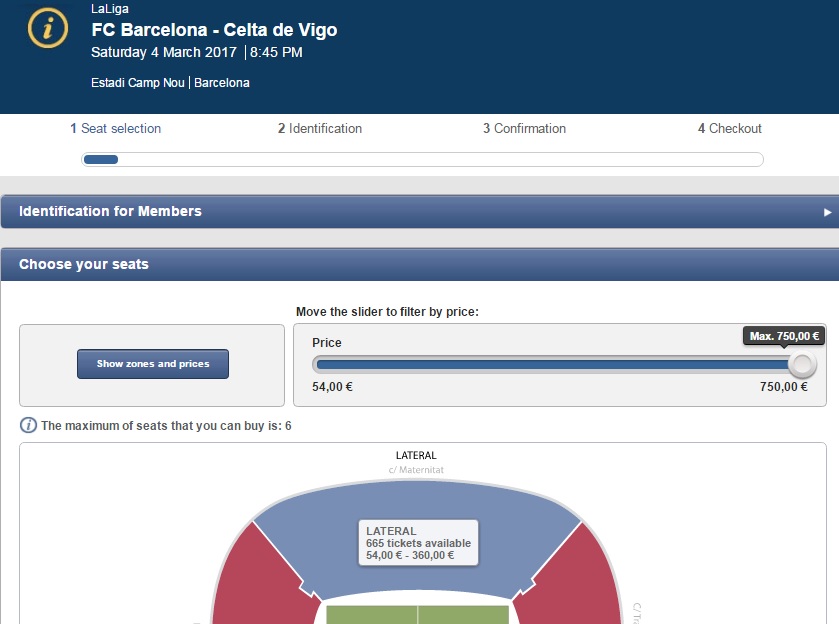The height and width of the screenshot is (624, 839).
Task: Collapse the Choose your seats section header
Action: tap(84, 265)
